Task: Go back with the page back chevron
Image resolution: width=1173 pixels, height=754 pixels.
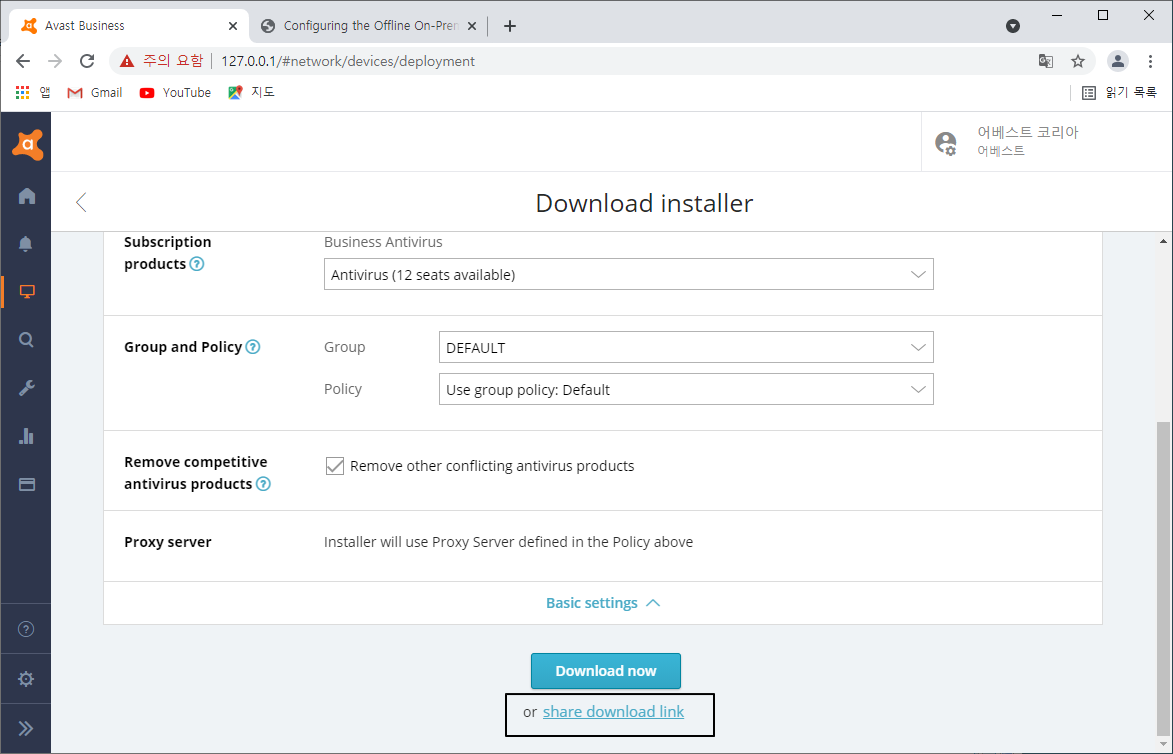Action: coord(82,202)
